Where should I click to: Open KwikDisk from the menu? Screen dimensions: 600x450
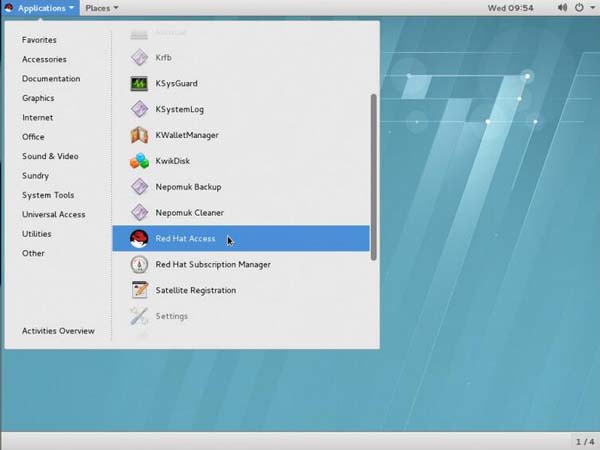tap(174, 161)
